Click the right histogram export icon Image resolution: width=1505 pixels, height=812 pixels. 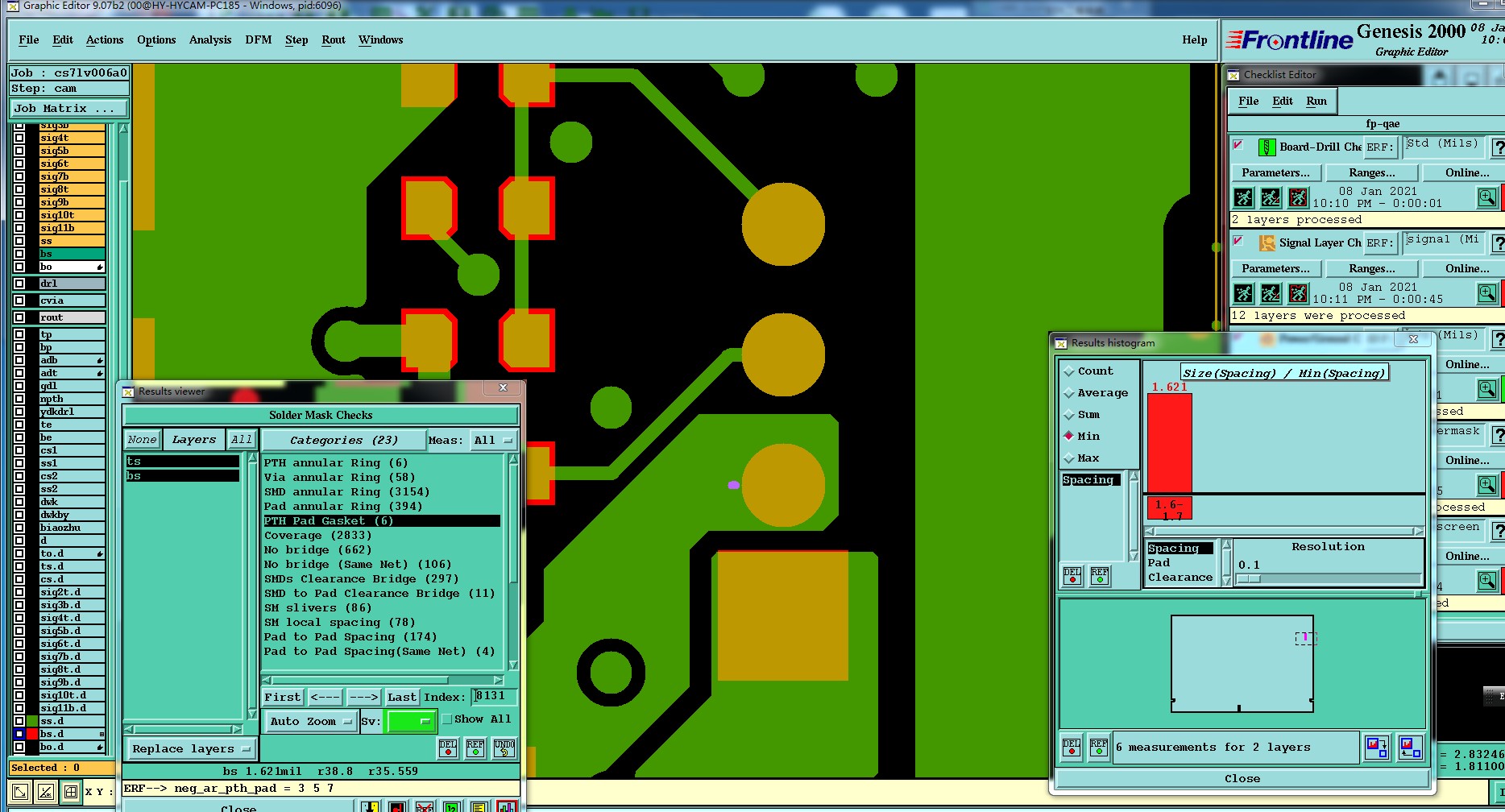point(1411,748)
